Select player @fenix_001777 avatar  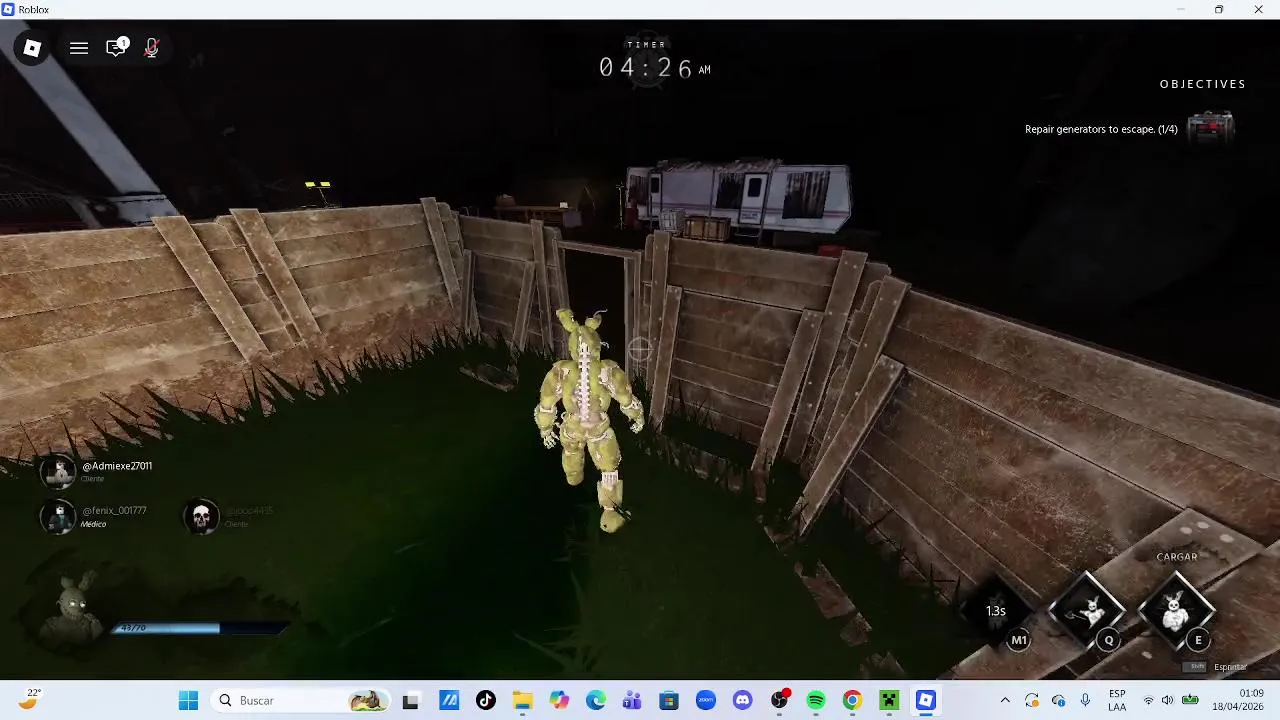(58, 516)
